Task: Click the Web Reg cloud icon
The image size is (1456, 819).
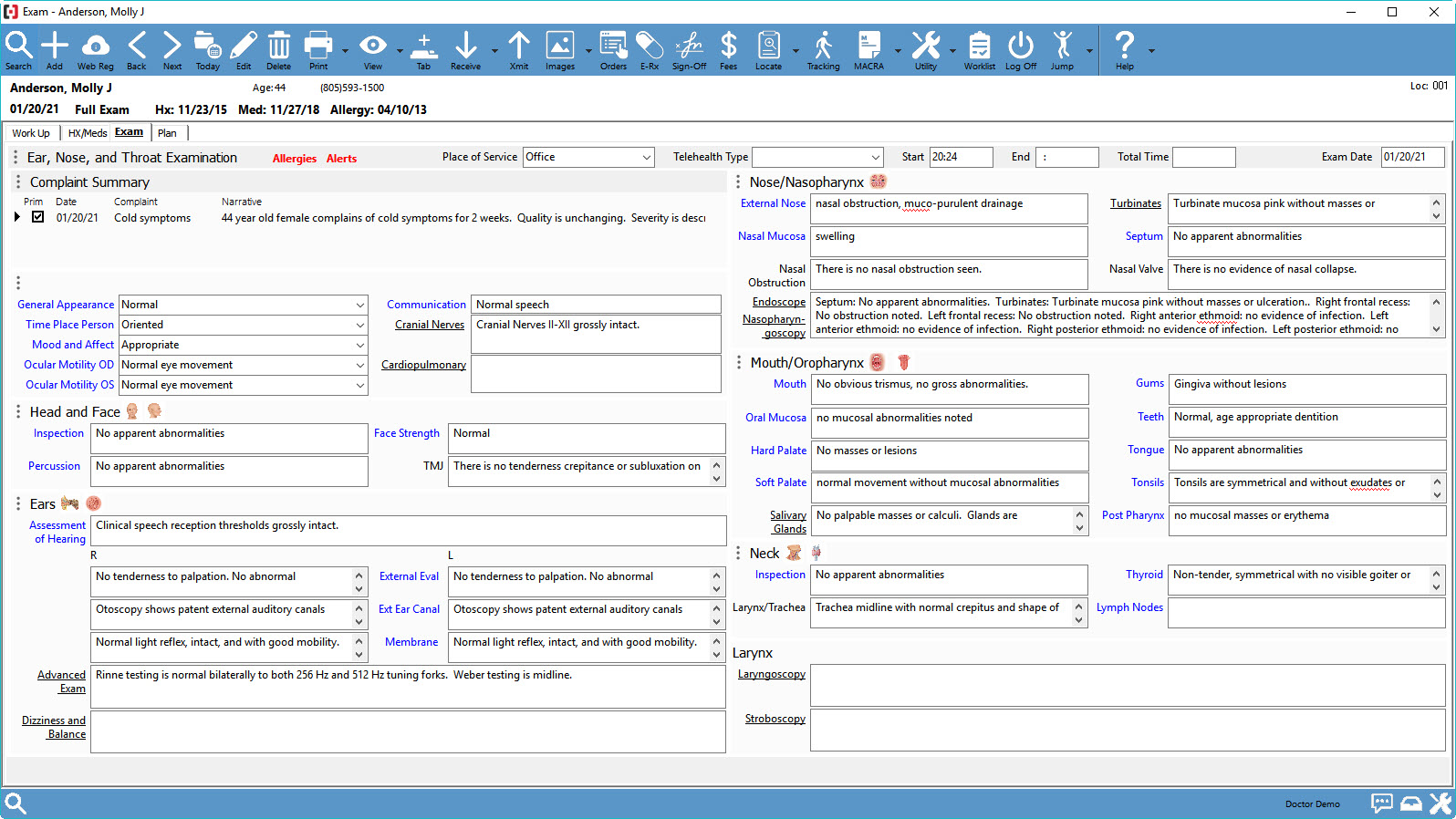Action: (x=95, y=50)
